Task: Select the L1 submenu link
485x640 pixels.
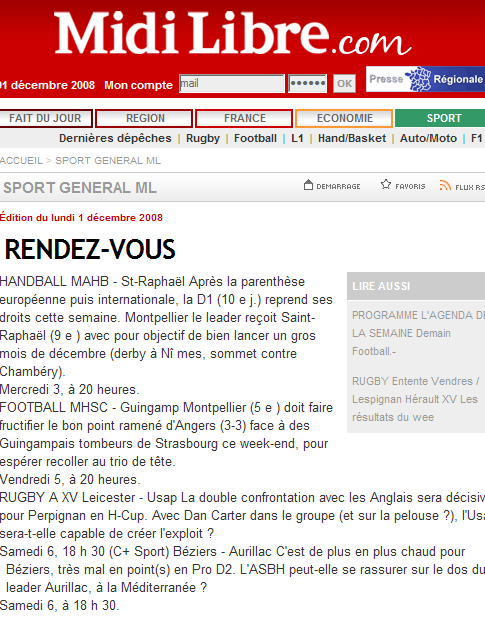Action: pyautogui.click(x=297, y=138)
